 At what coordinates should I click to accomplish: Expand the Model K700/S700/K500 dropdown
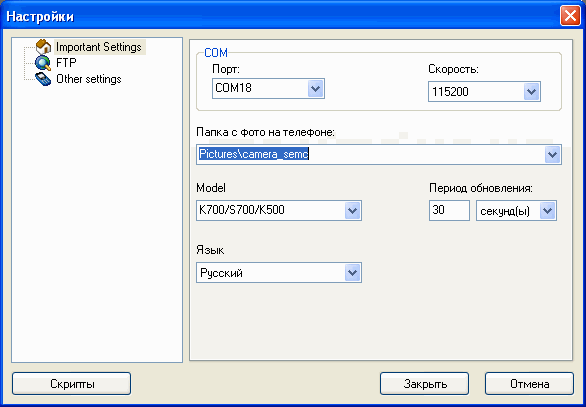pos(352,210)
